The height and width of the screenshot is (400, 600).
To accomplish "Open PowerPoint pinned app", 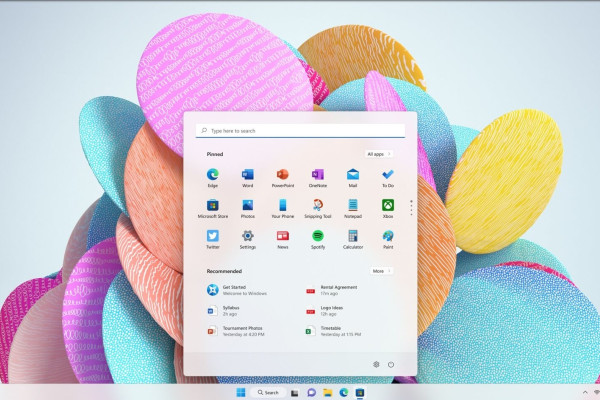I will pyautogui.click(x=283, y=178).
